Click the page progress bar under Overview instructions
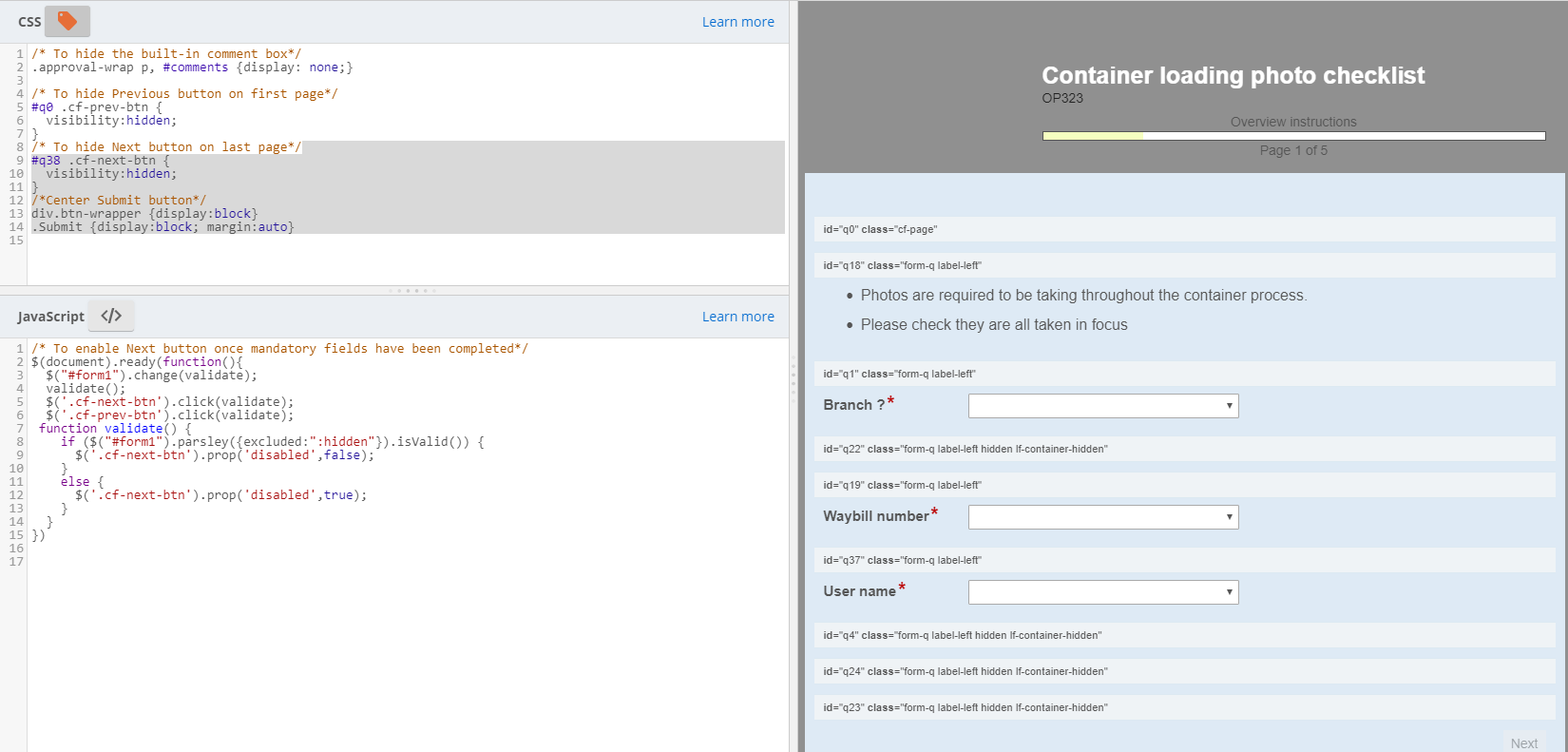 pyautogui.click(x=1293, y=136)
